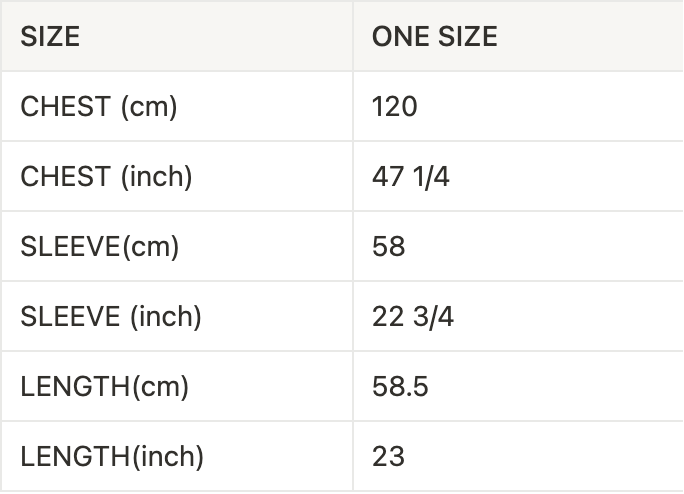Select the SLEEVE(cm) row label
Screen dimensions: 684x494
[x=99, y=247]
